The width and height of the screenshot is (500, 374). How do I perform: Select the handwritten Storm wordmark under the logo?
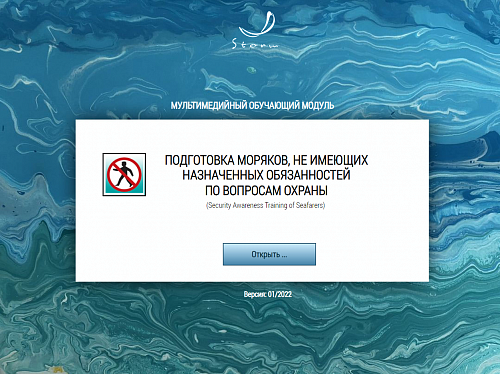point(255,44)
